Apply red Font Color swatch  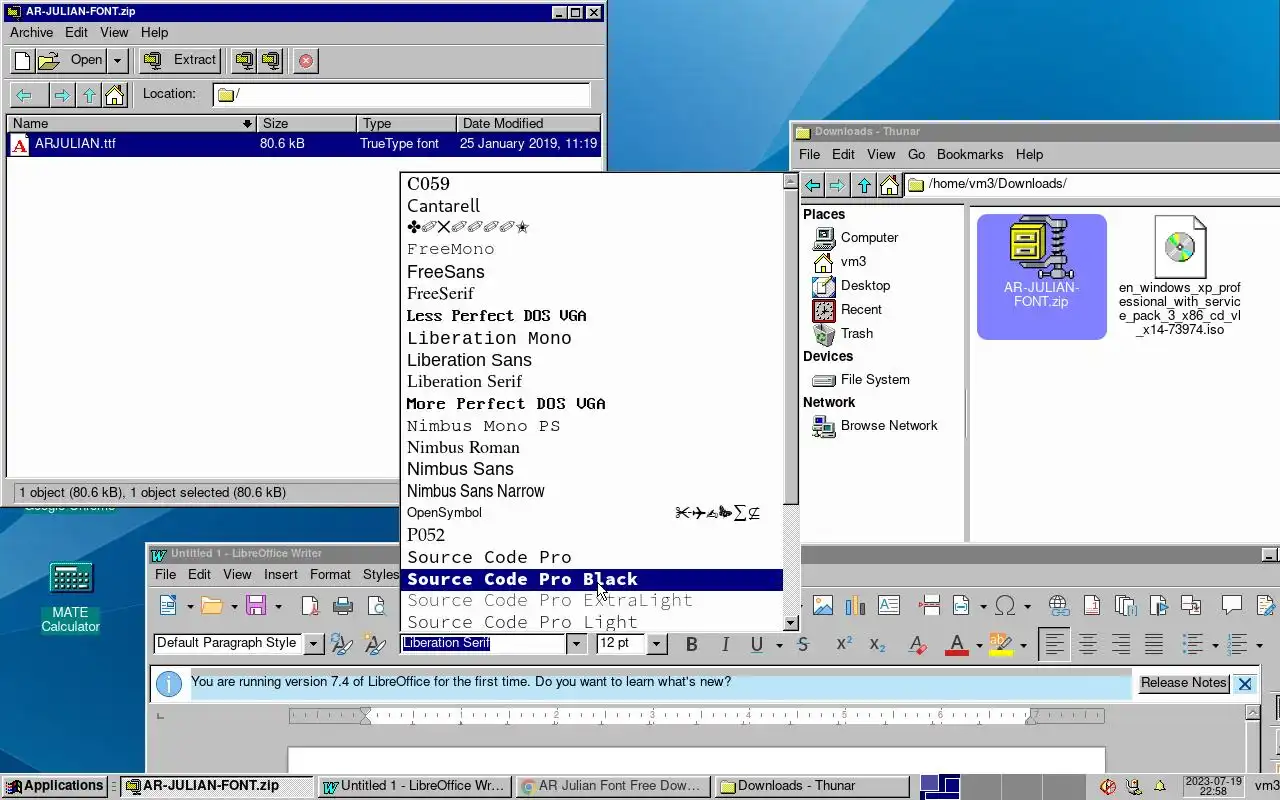[x=957, y=644]
